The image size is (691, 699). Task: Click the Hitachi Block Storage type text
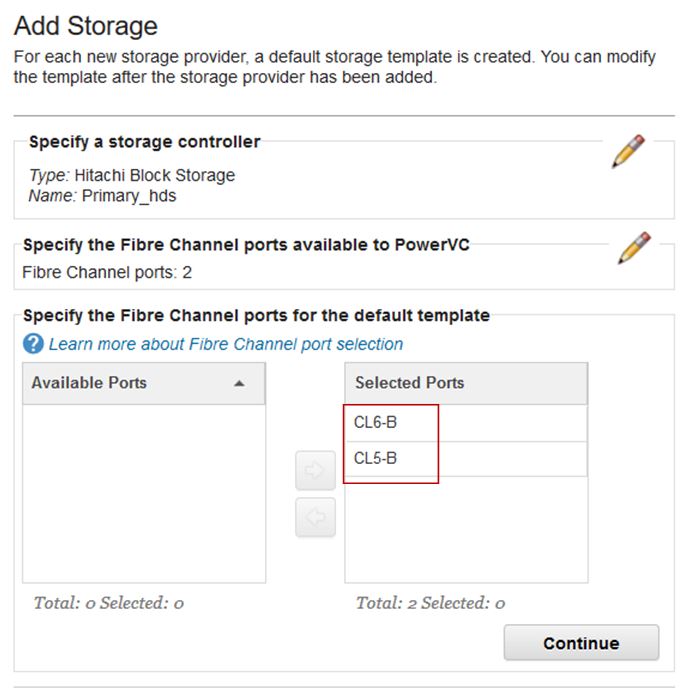coord(155,176)
